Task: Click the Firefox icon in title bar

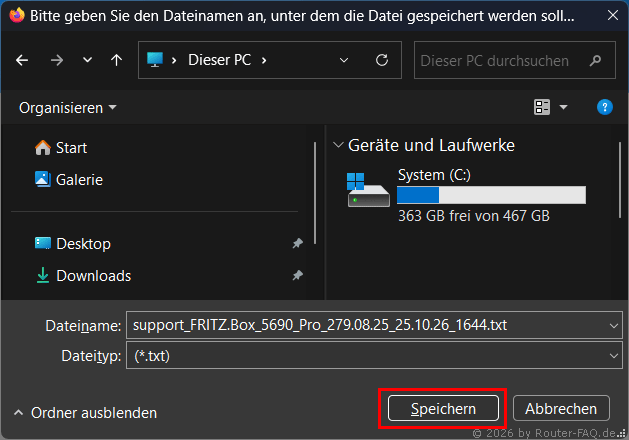Action: [17, 16]
